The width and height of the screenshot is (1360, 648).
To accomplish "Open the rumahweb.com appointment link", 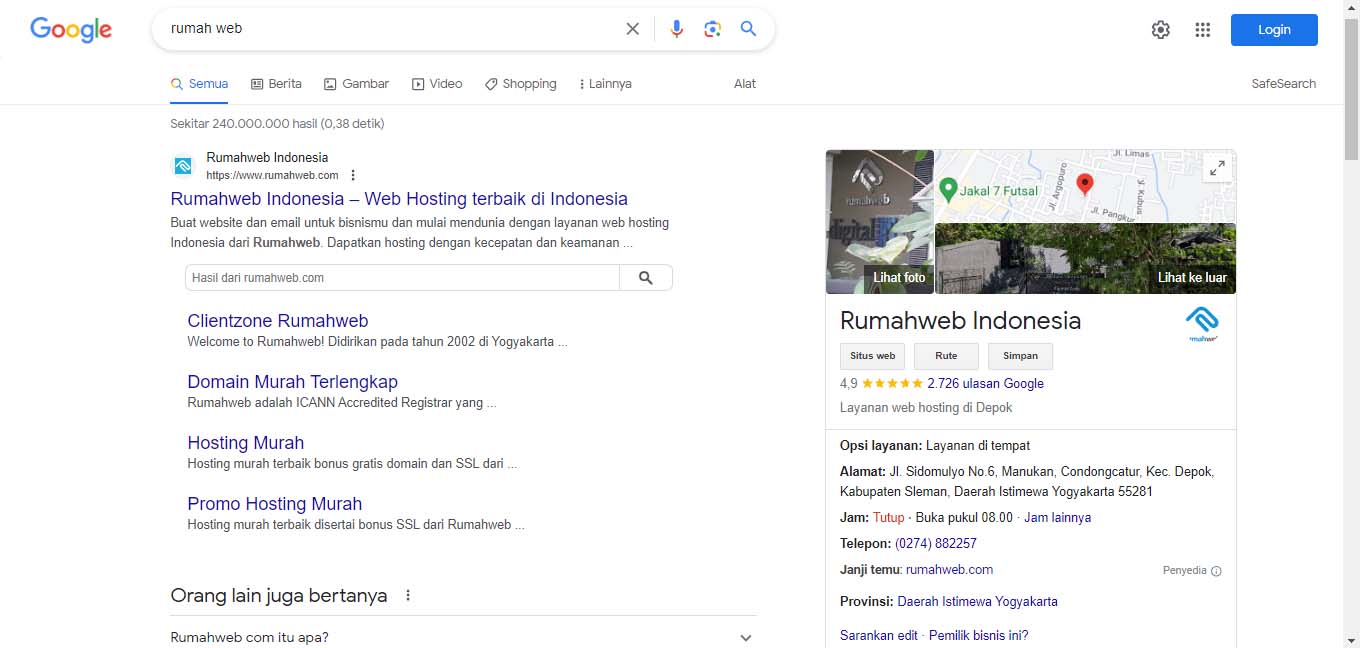I will coord(949,570).
